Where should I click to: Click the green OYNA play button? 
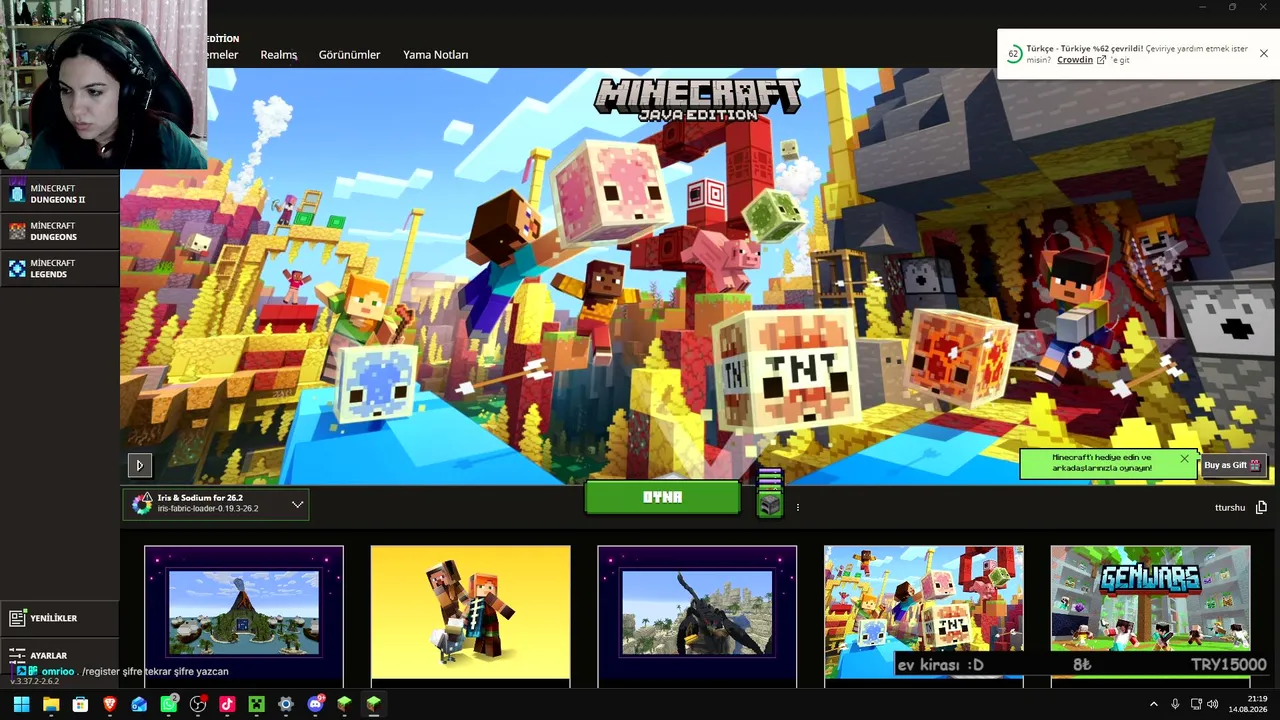(662, 497)
